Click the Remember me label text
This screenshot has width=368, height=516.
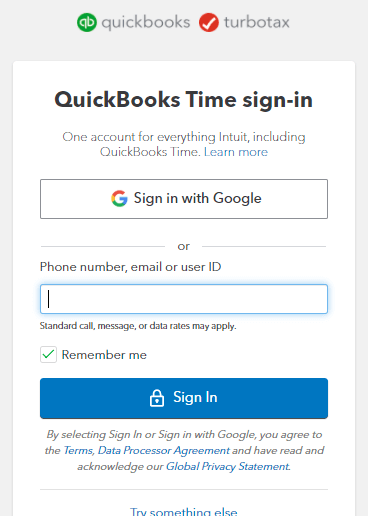tap(104, 355)
